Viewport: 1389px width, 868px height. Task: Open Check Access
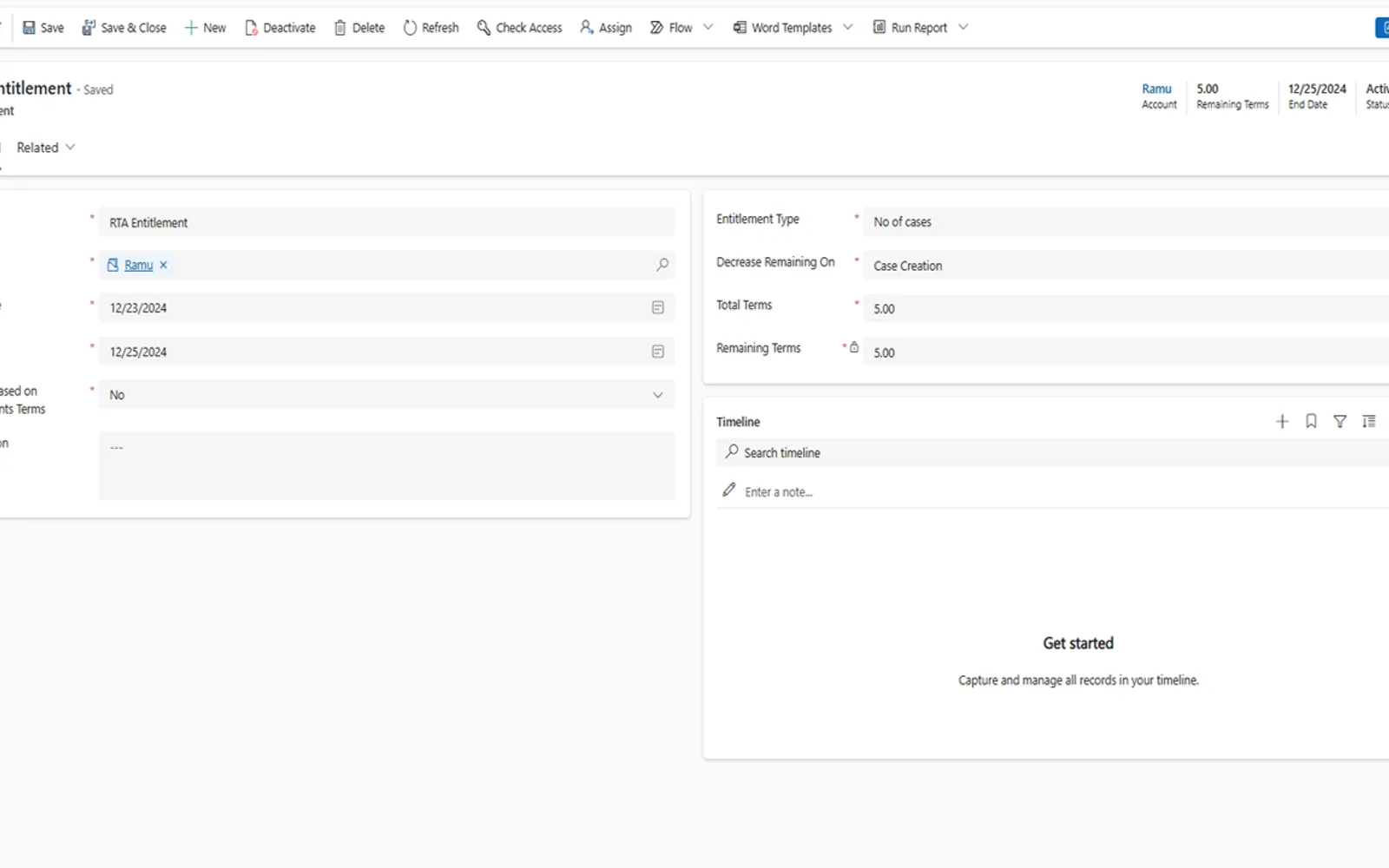[520, 28]
